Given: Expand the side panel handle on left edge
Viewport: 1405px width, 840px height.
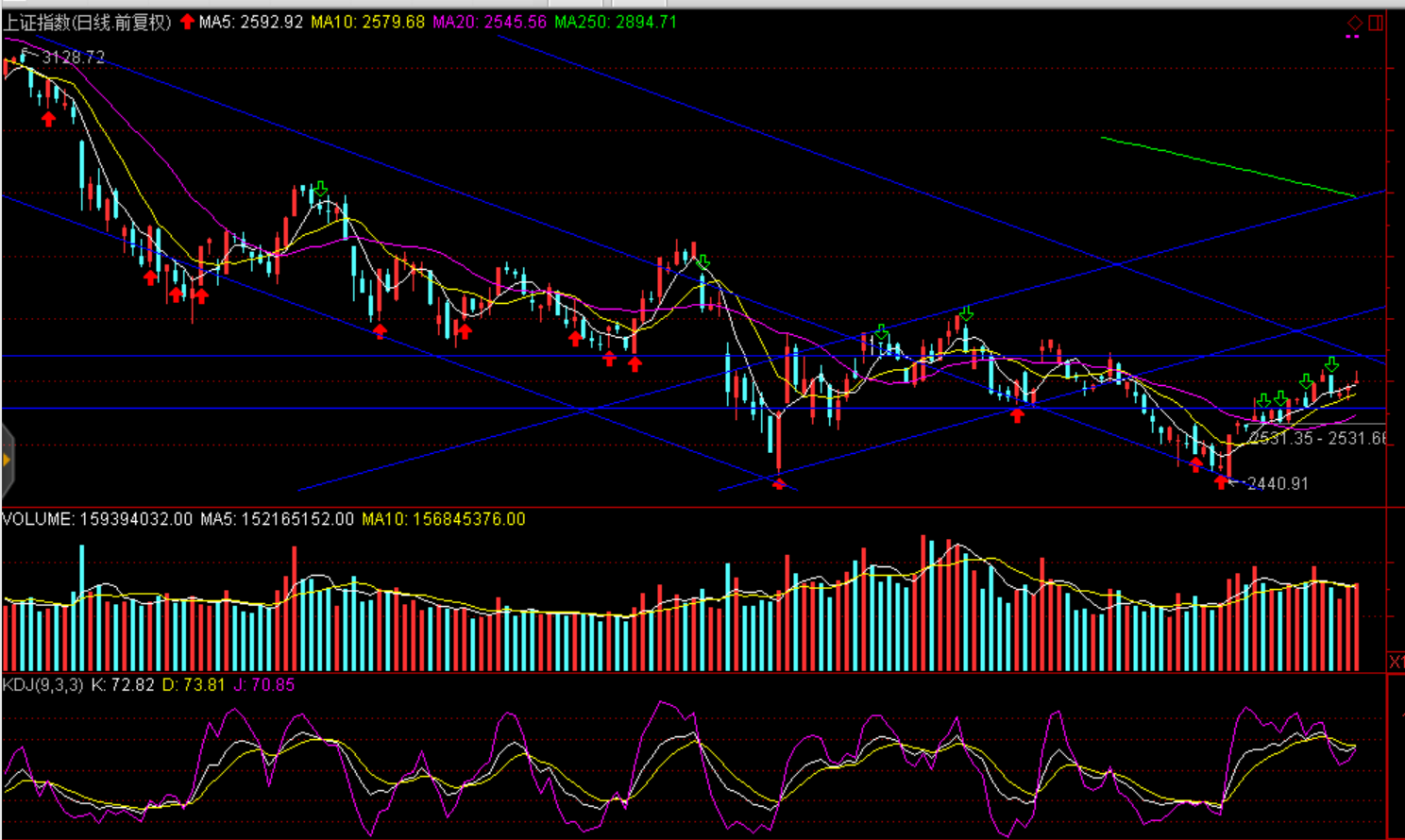Looking at the screenshot, I should click(x=6, y=461).
